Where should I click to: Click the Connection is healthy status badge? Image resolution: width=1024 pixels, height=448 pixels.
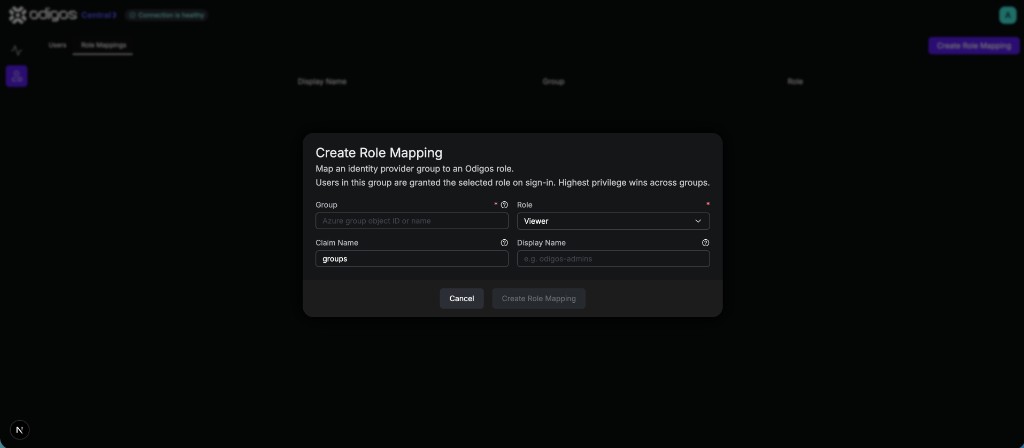point(167,15)
